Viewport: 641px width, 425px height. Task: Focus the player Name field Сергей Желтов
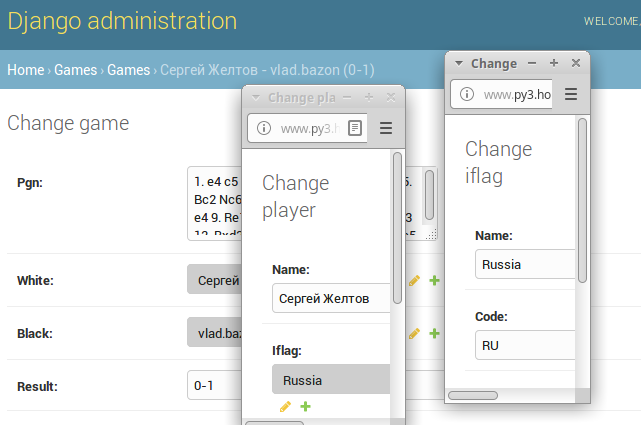click(331, 298)
